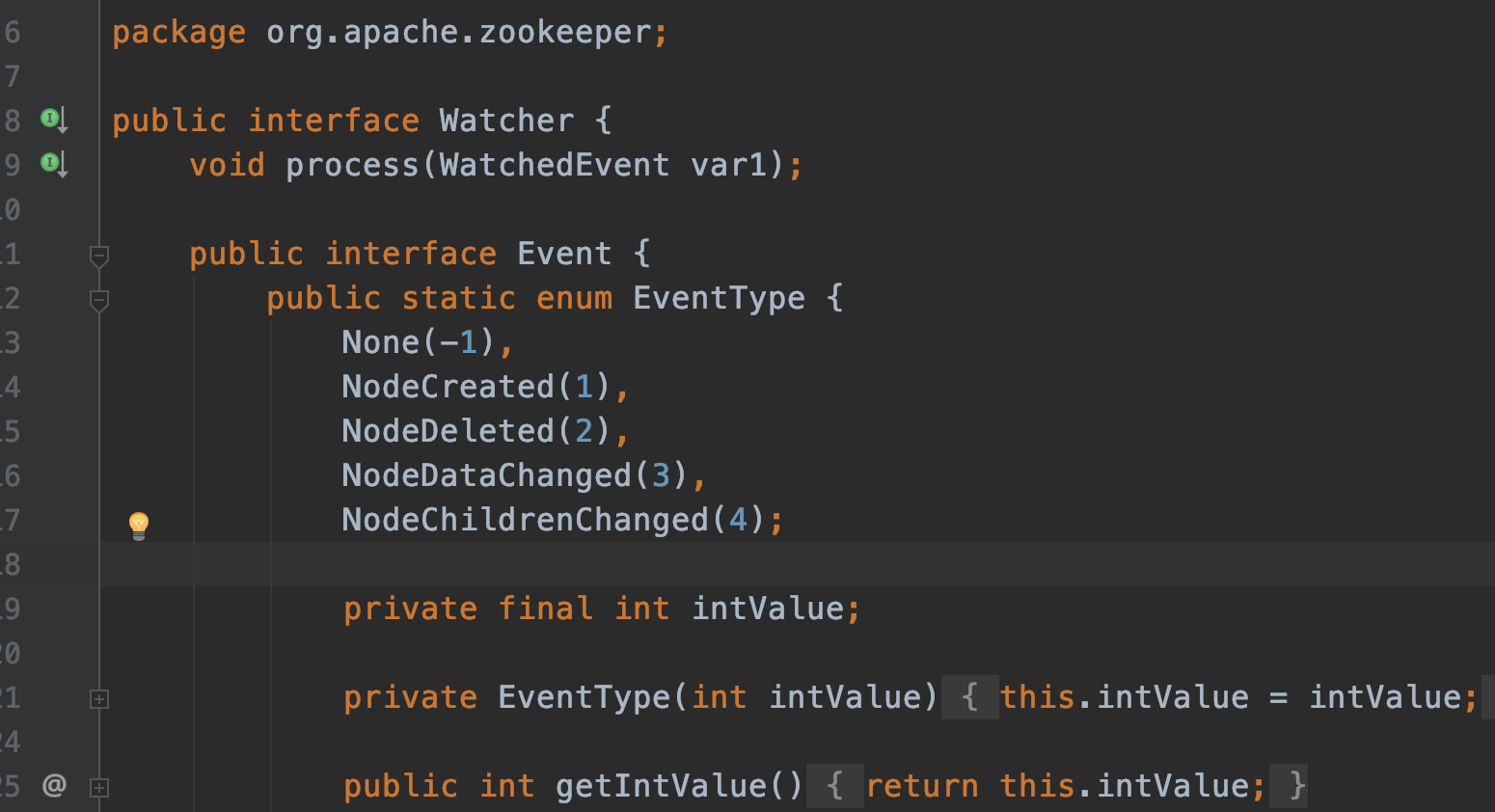Click the 'process' method name
This screenshot has height=812, width=1495.
pyautogui.click(x=352, y=165)
